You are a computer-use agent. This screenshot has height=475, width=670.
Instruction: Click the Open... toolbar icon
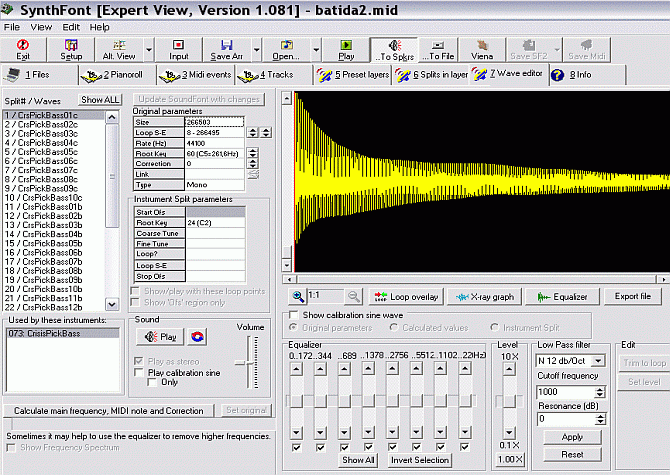click(x=286, y=50)
